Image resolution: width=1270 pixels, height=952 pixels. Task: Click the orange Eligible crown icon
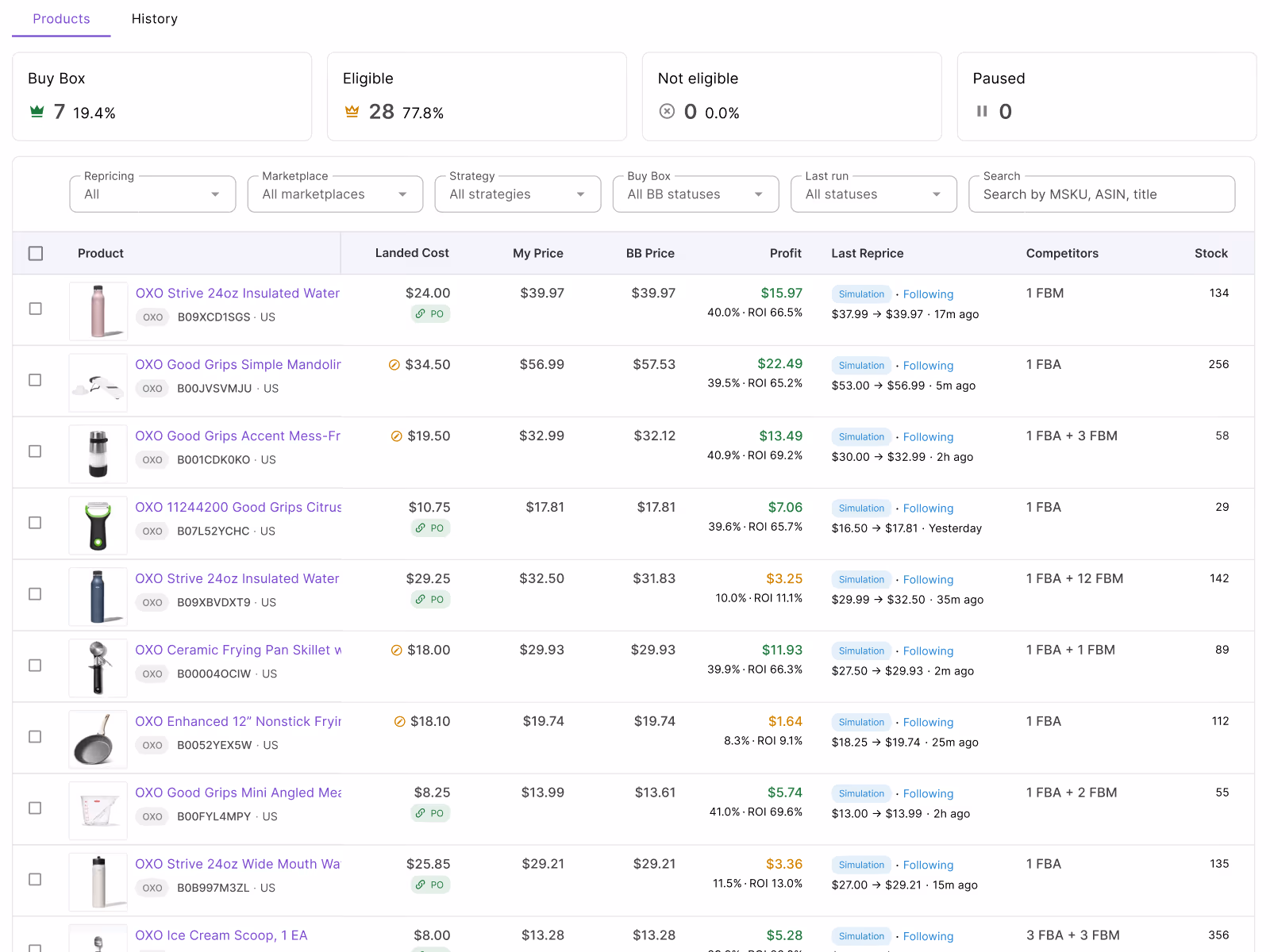point(352,112)
